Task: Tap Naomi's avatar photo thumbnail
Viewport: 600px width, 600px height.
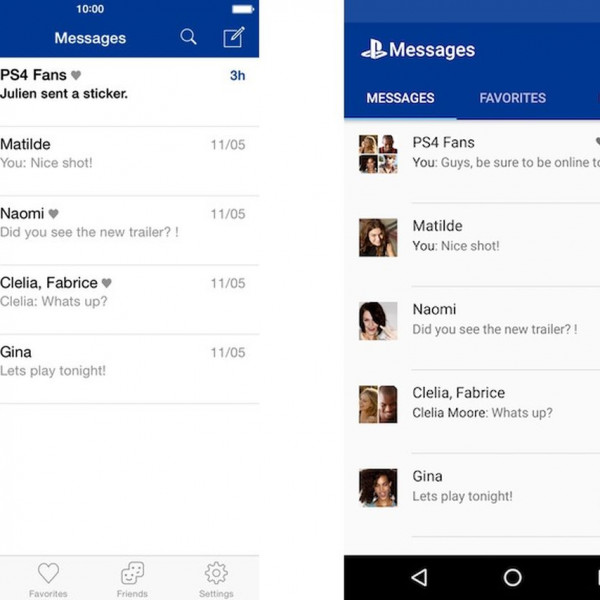Action: pyautogui.click(x=378, y=321)
